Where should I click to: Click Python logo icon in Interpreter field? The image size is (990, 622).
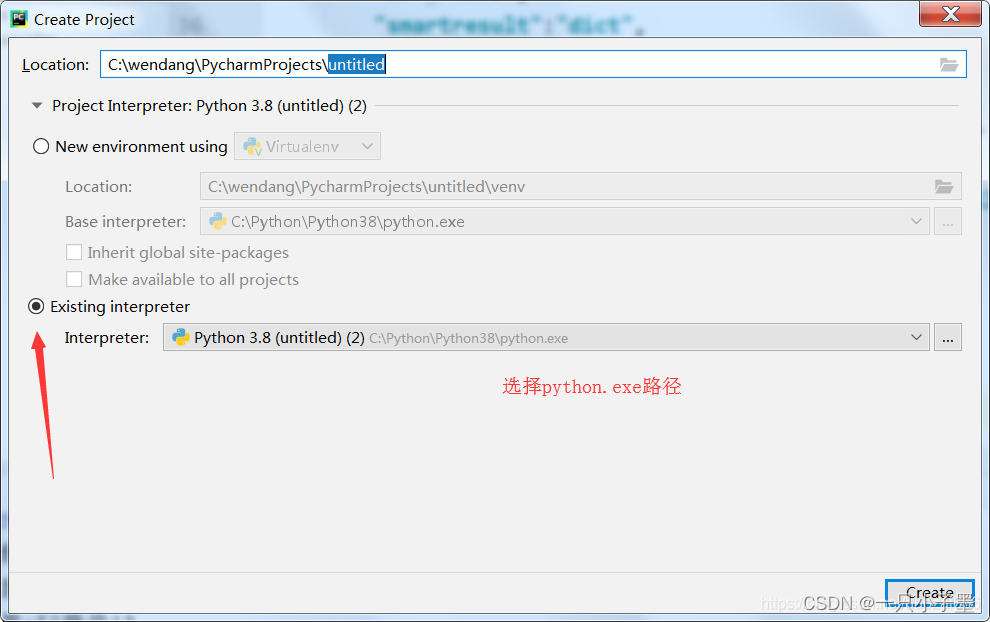181,337
